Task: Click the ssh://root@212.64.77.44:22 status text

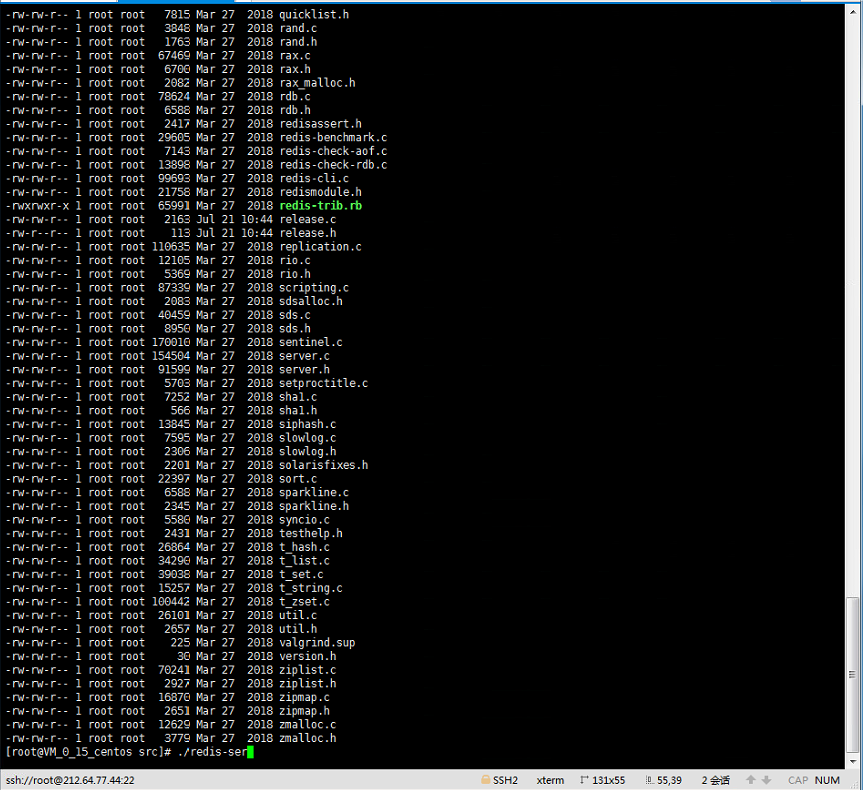Action: pyautogui.click(x=70, y=780)
